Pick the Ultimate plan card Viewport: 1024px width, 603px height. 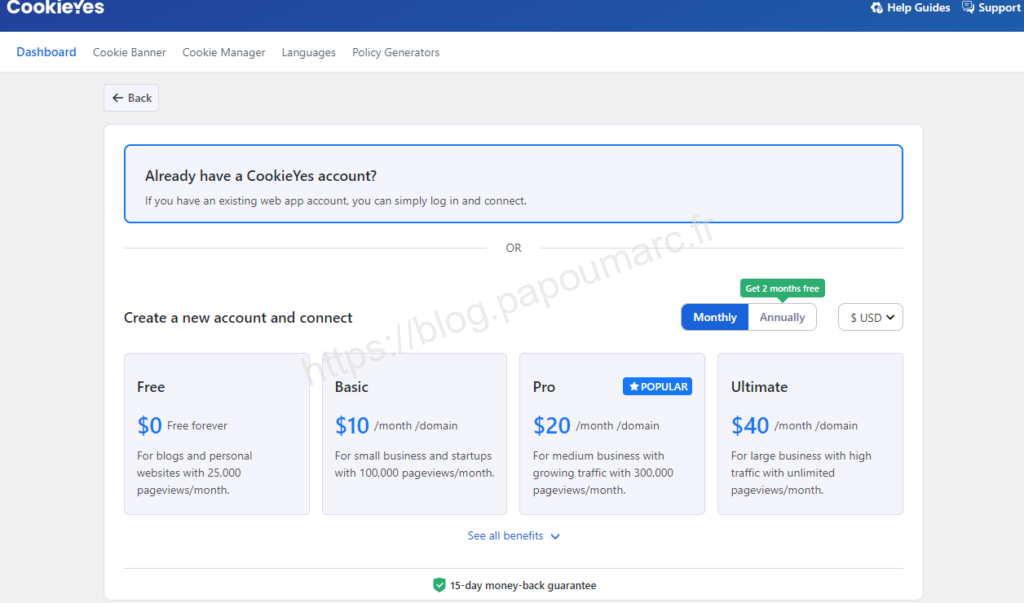click(x=810, y=433)
